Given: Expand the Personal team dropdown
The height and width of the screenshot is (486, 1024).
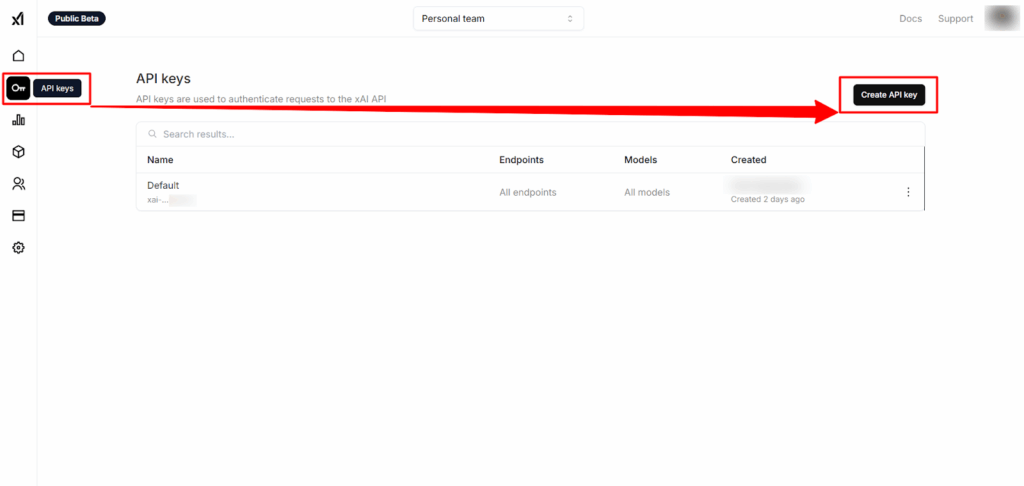Looking at the screenshot, I should coord(498,19).
